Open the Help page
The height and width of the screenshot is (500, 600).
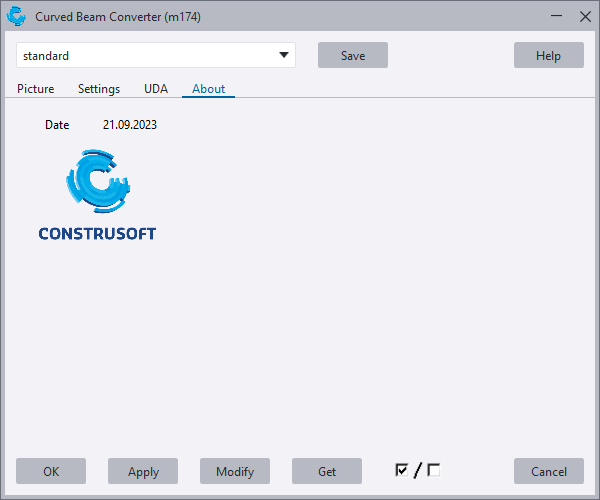tap(549, 55)
